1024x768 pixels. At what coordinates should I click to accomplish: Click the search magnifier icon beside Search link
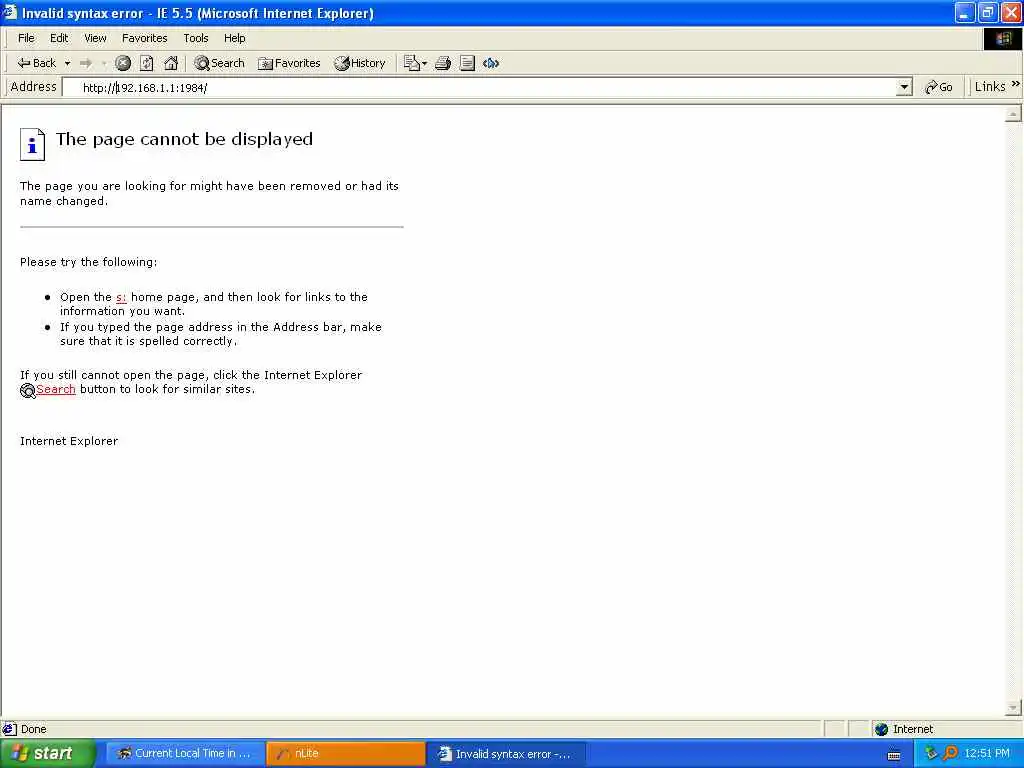click(x=27, y=391)
